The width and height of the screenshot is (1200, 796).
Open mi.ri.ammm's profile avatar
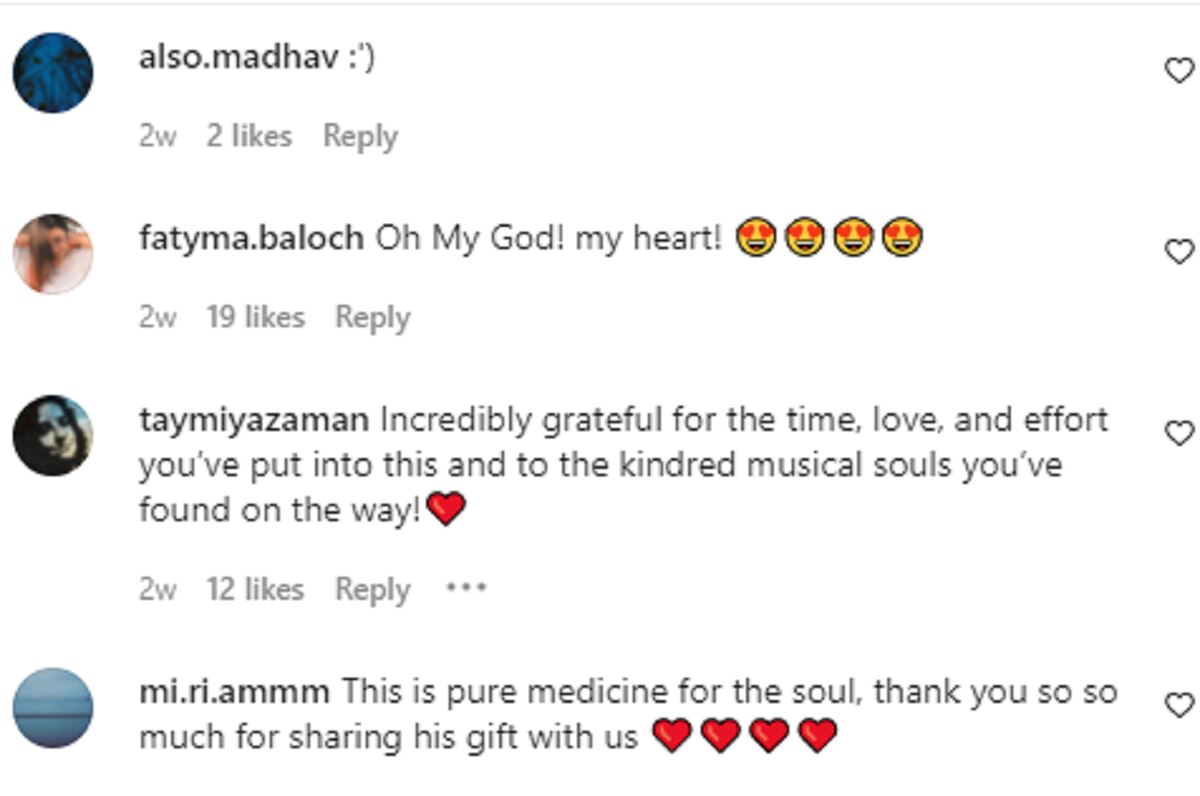click(53, 708)
